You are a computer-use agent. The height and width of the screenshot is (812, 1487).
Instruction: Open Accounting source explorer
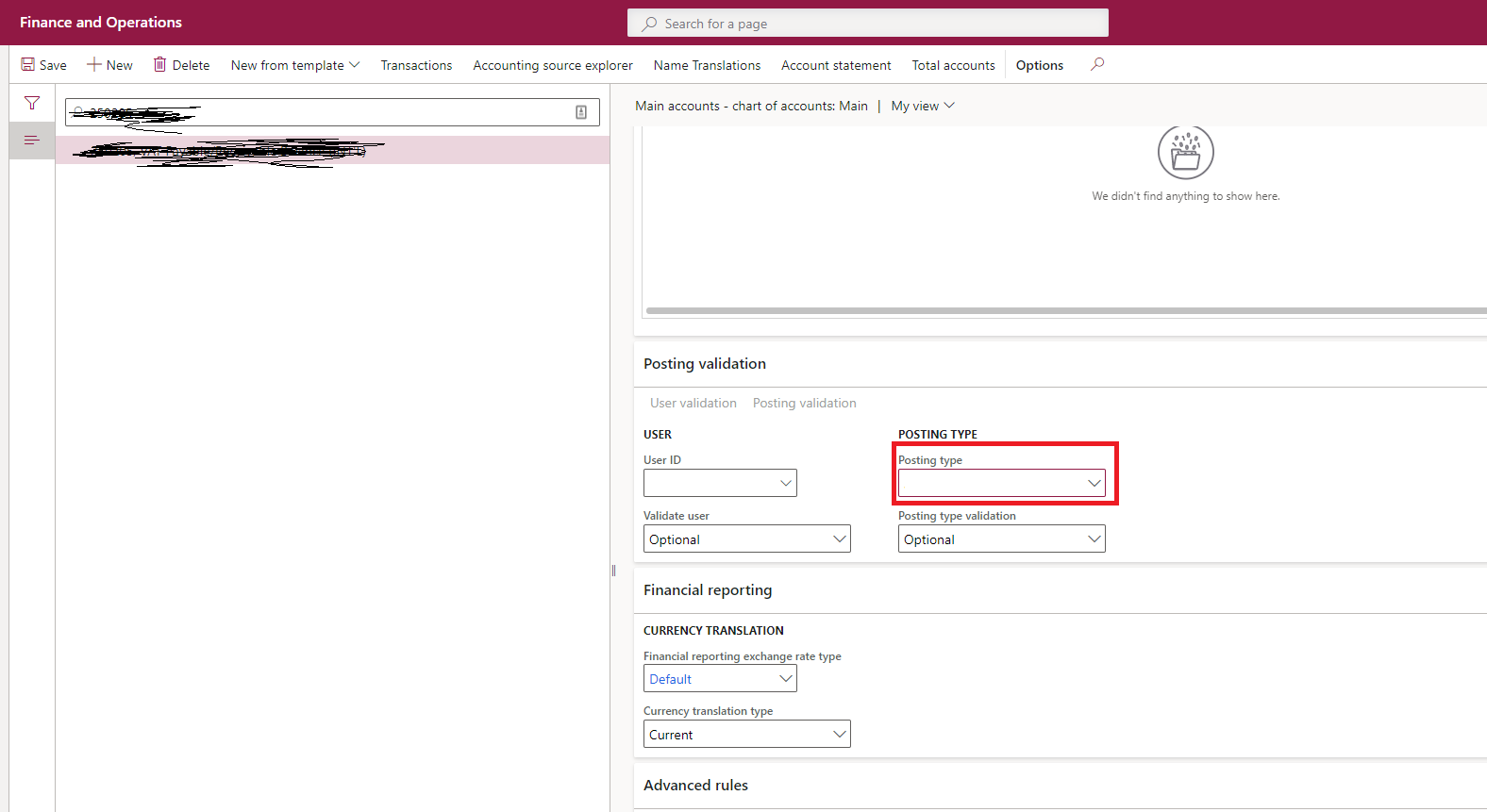553,65
